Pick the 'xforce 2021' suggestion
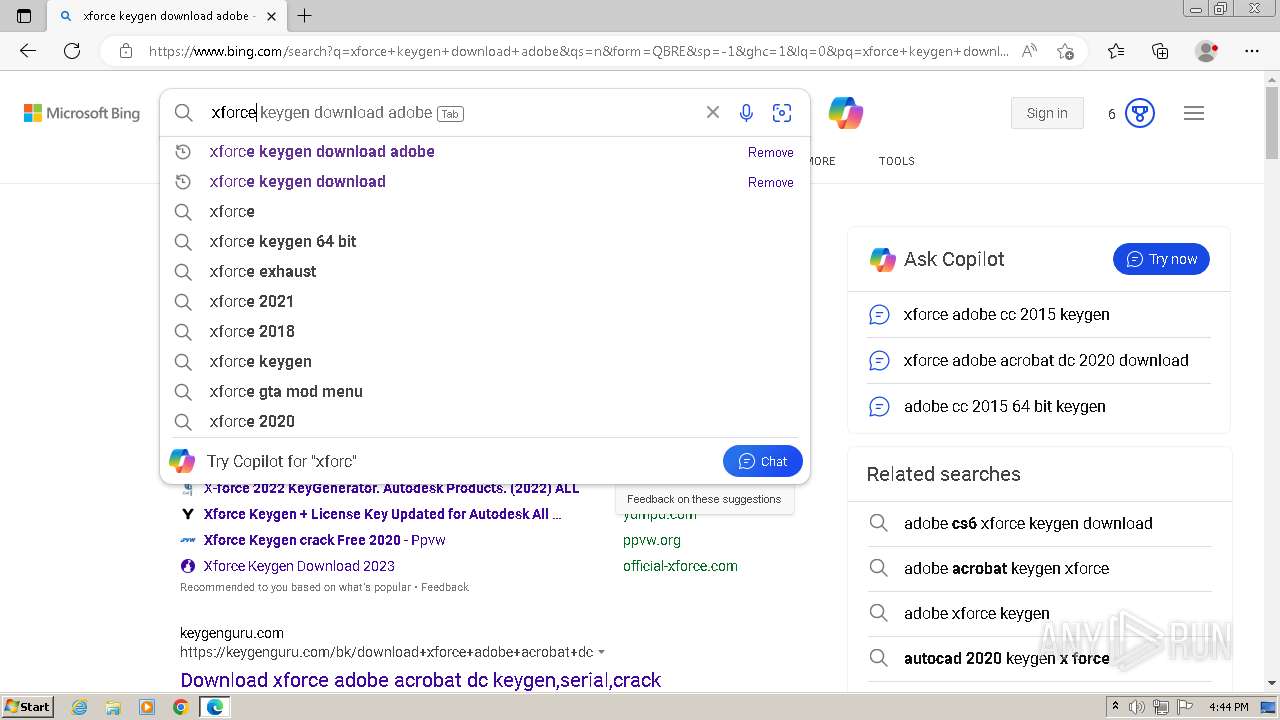1280x720 pixels. click(485, 302)
